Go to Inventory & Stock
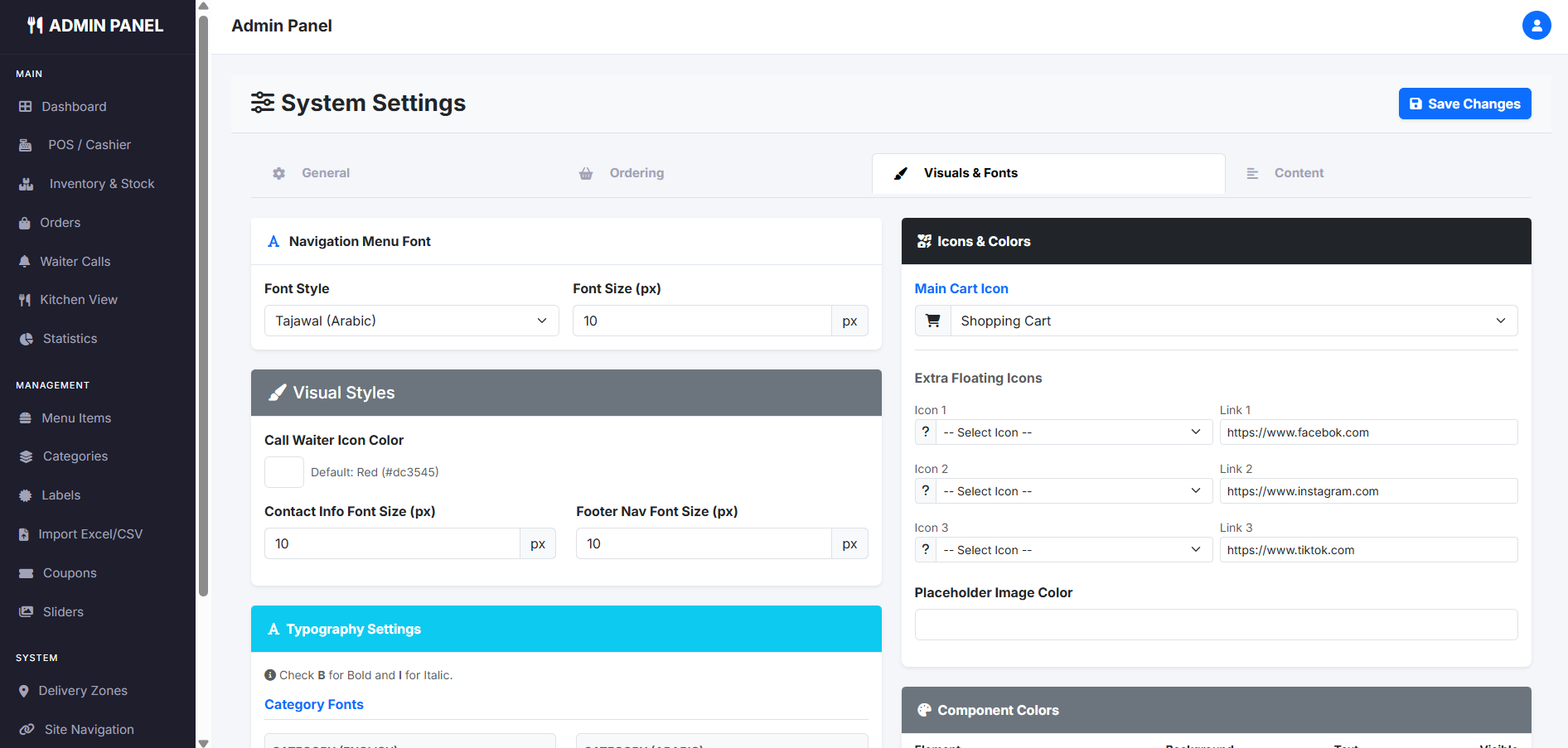 pyautogui.click(x=101, y=184)
